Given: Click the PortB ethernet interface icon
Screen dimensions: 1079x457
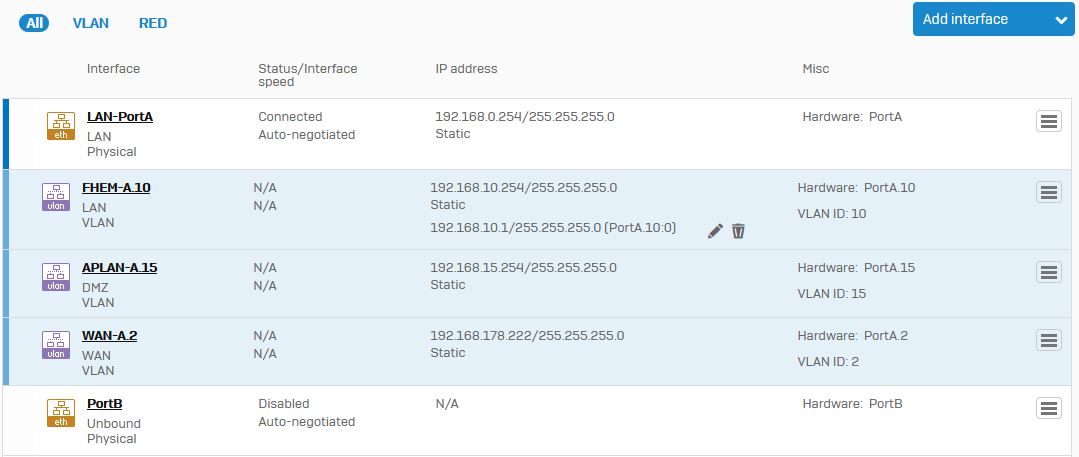Looking at the screenshot, I should (61, 413).
